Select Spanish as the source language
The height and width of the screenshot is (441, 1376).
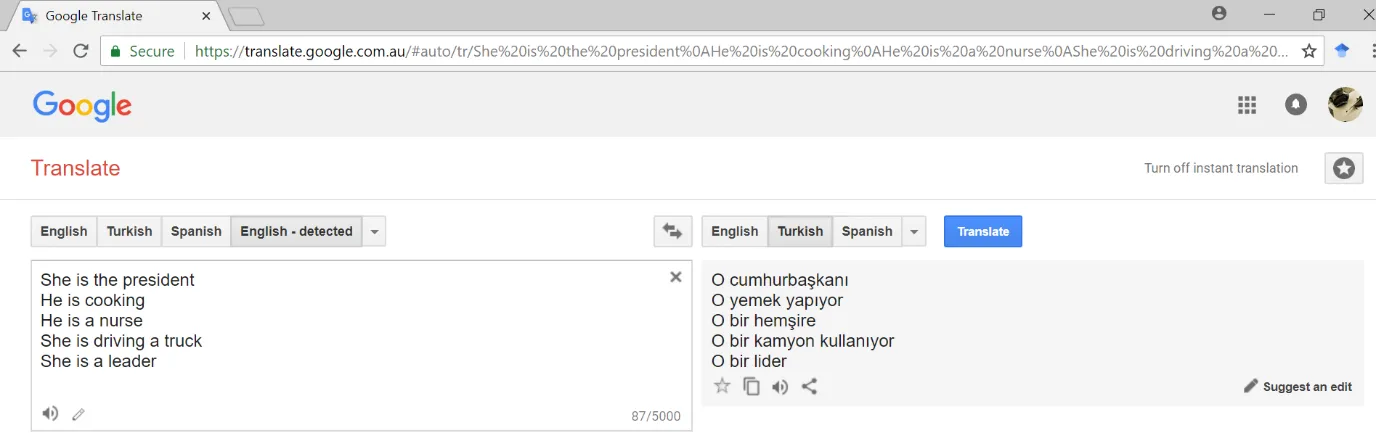click(196, 231)
